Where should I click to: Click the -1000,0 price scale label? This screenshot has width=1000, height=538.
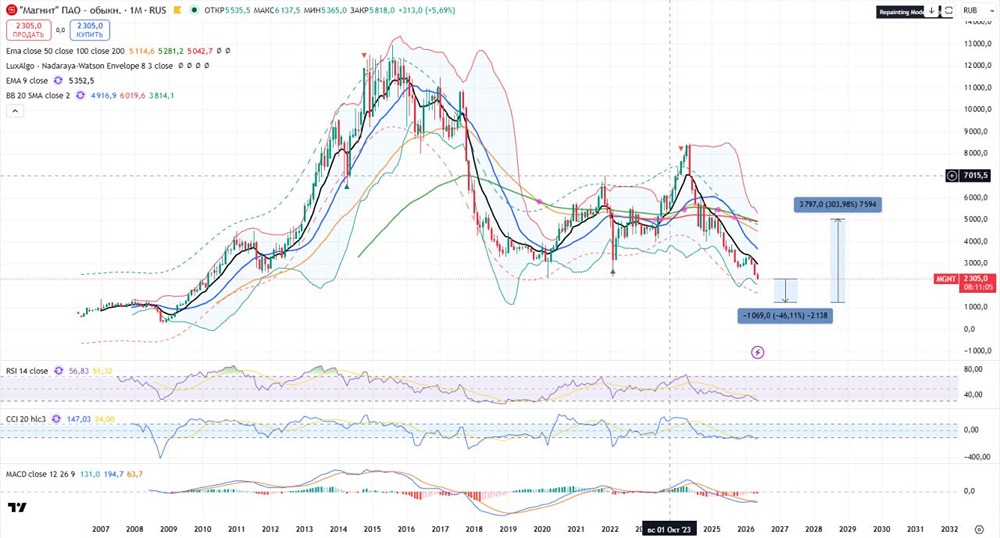click(x=978, y=351)
